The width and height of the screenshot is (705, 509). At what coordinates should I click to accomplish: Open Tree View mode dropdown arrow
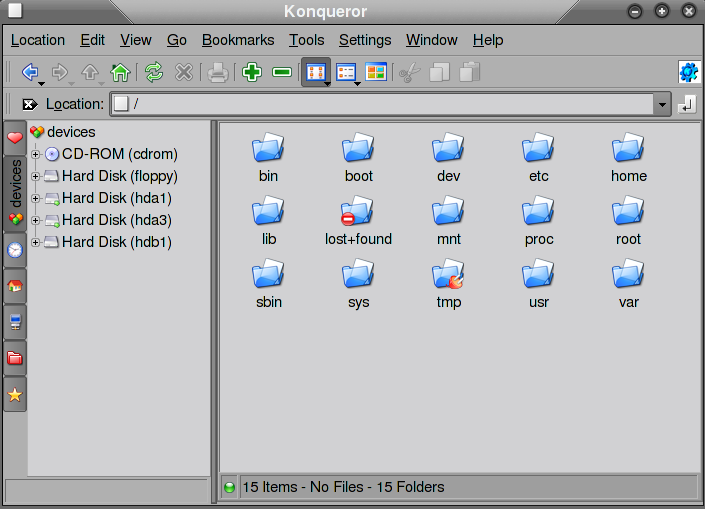(357, 84)
